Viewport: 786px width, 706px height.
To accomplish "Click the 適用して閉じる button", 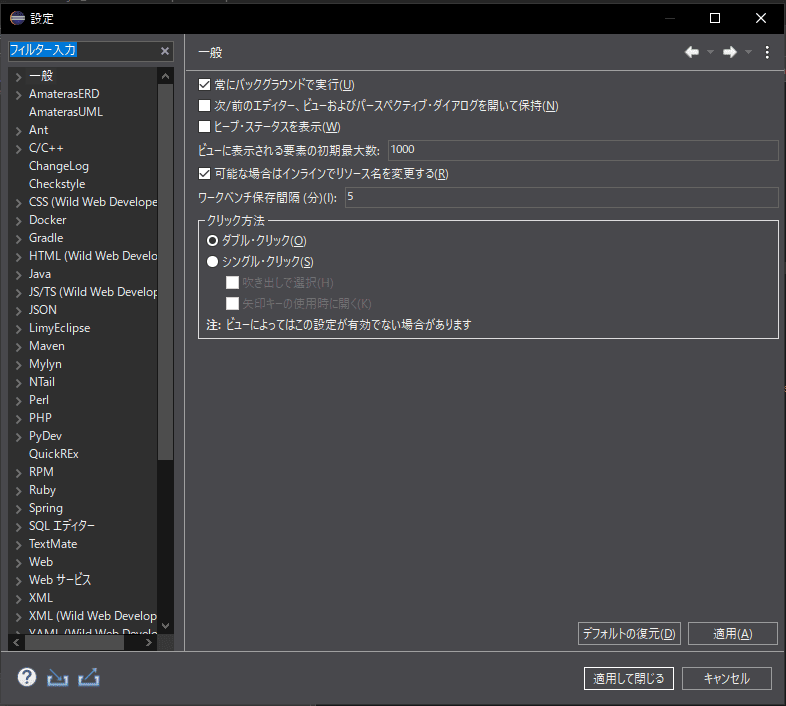I will tap(629, 678).
